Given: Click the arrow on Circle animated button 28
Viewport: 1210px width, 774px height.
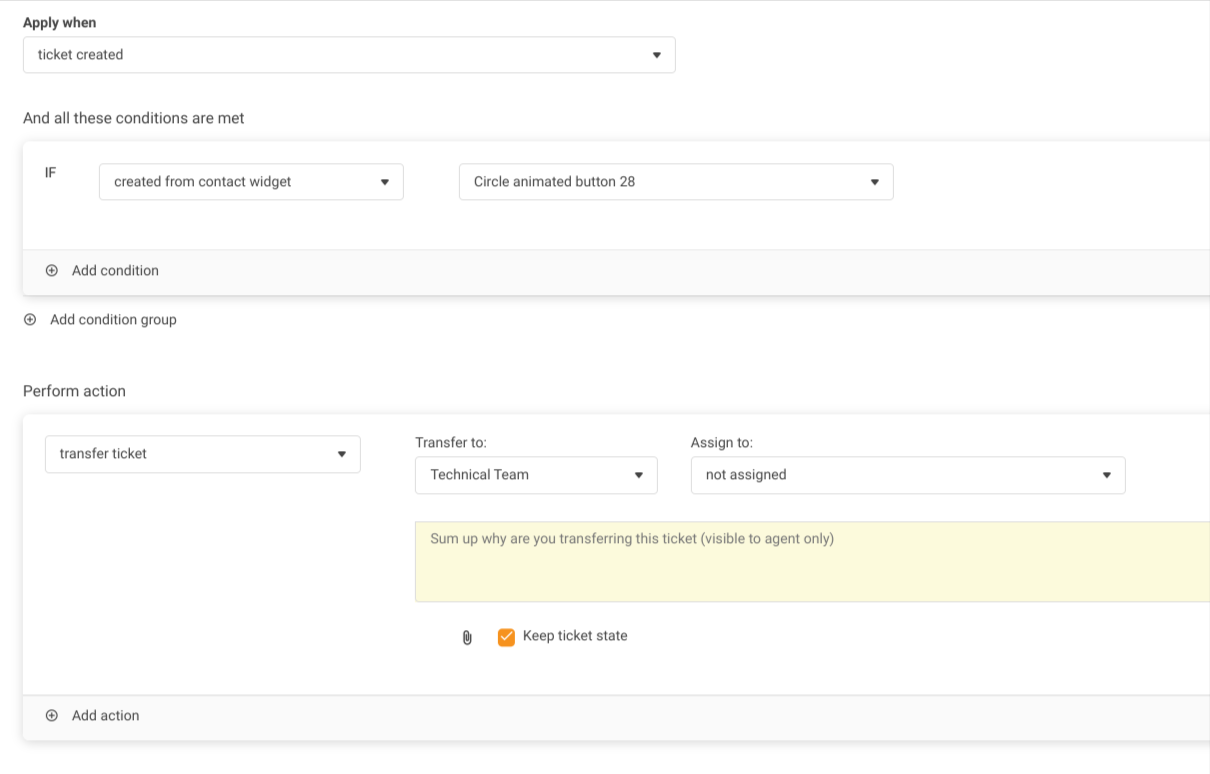Looking at the screenshot, I should pos(874,182).
